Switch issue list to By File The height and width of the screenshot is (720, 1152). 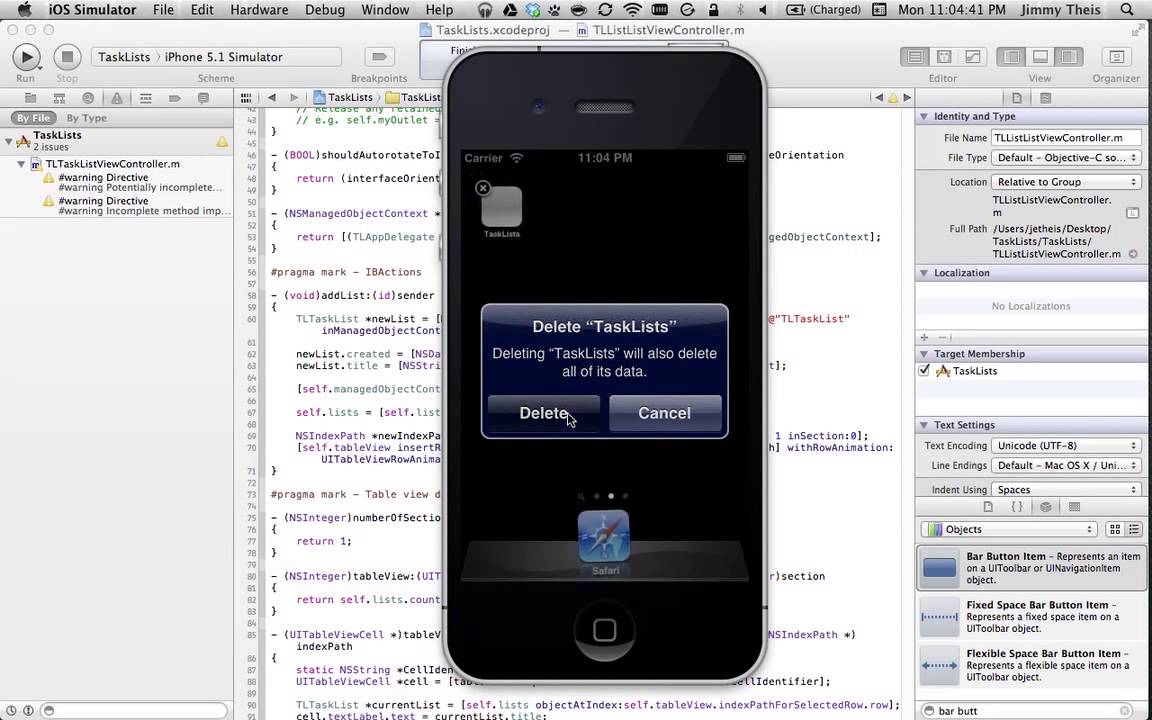coord(33,118)
